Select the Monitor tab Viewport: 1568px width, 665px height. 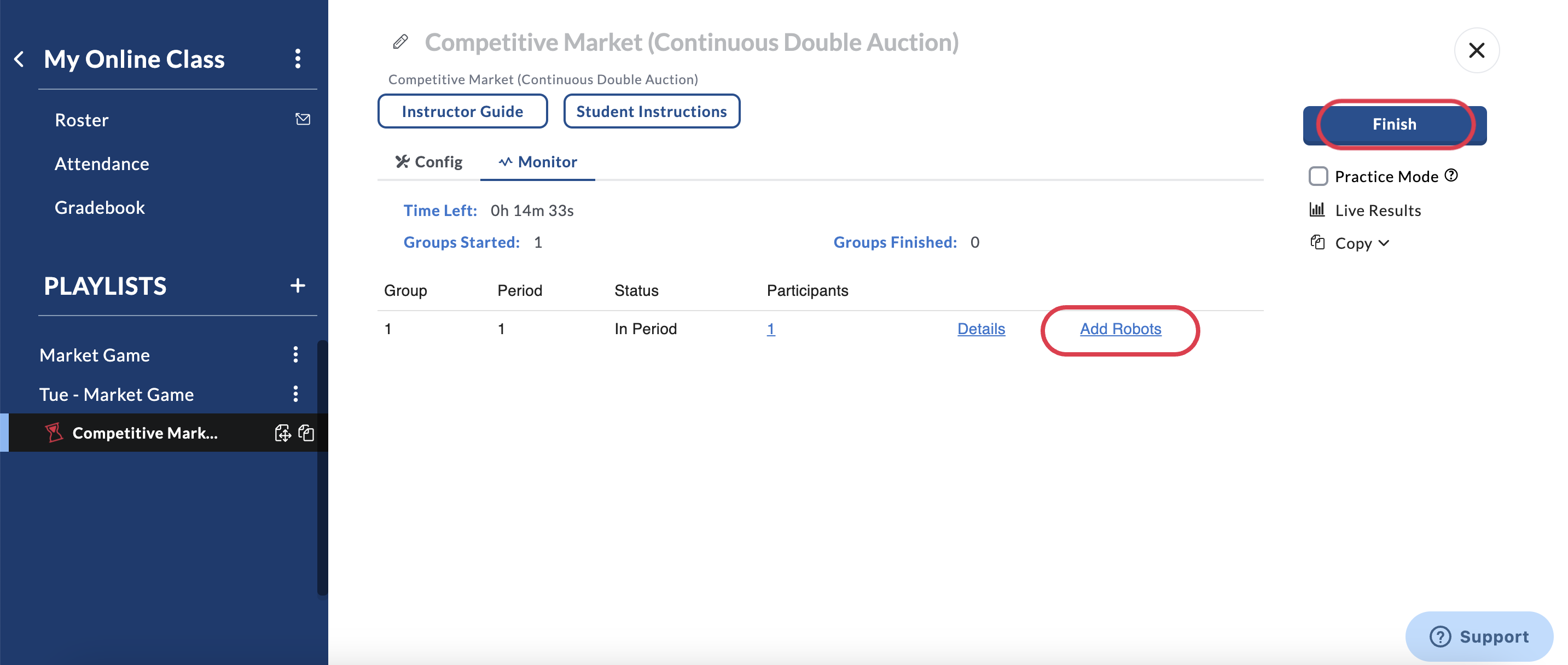coord(537,162)
